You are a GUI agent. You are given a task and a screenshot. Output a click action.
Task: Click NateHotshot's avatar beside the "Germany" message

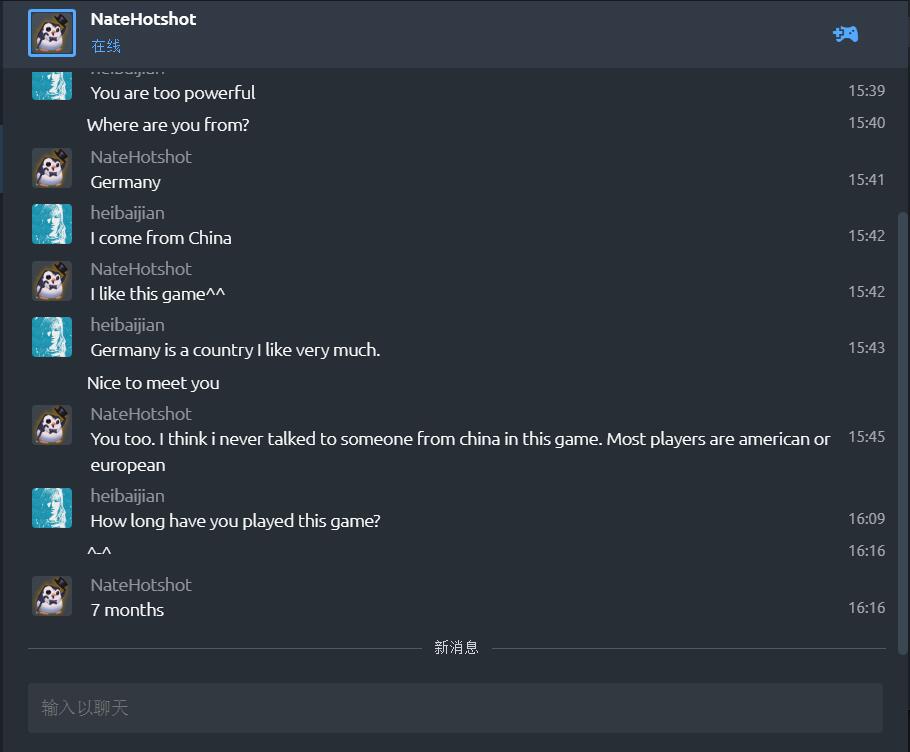[x=52, y=169]
